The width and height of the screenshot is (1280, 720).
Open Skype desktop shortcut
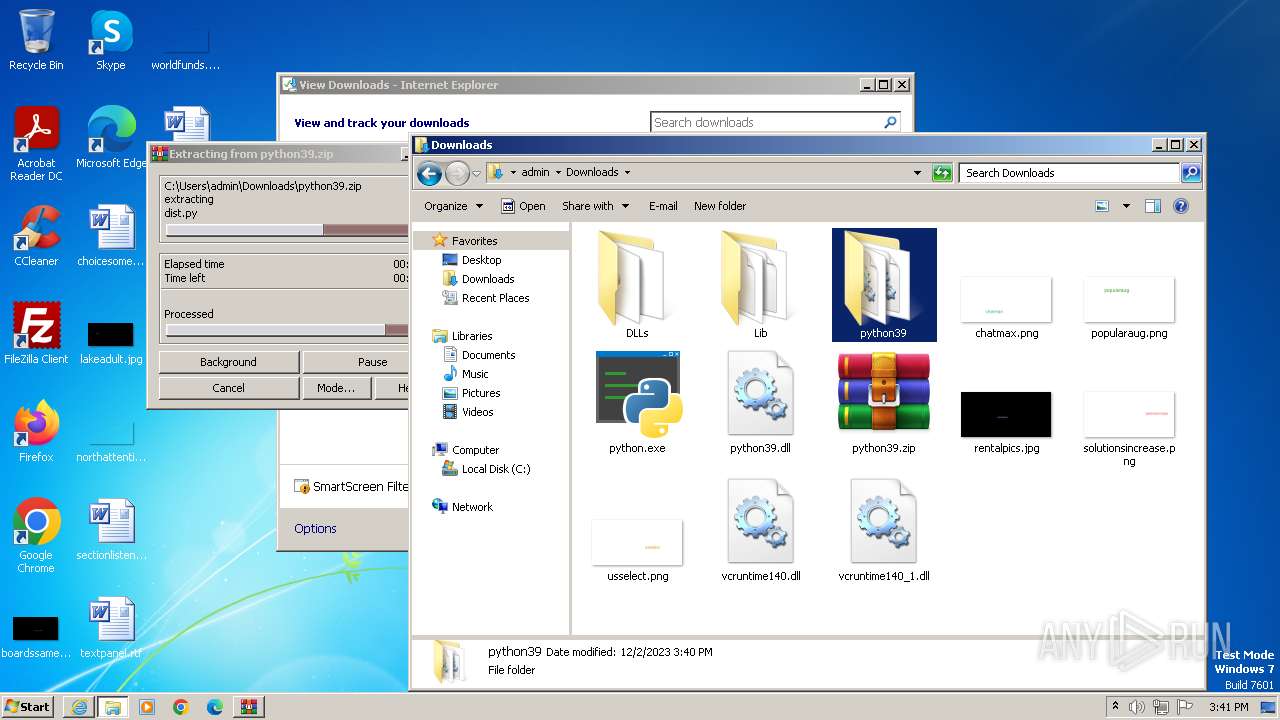pos(110,40)
